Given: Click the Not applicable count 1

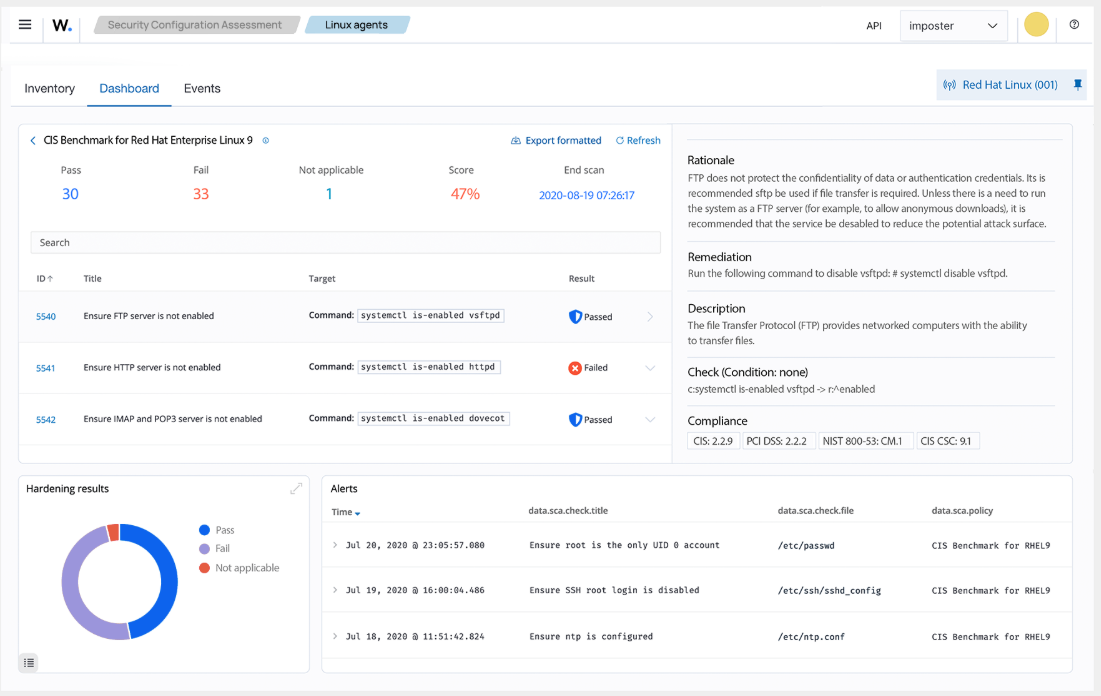Looking at the screenshot, I should click(x=329, y=194).
